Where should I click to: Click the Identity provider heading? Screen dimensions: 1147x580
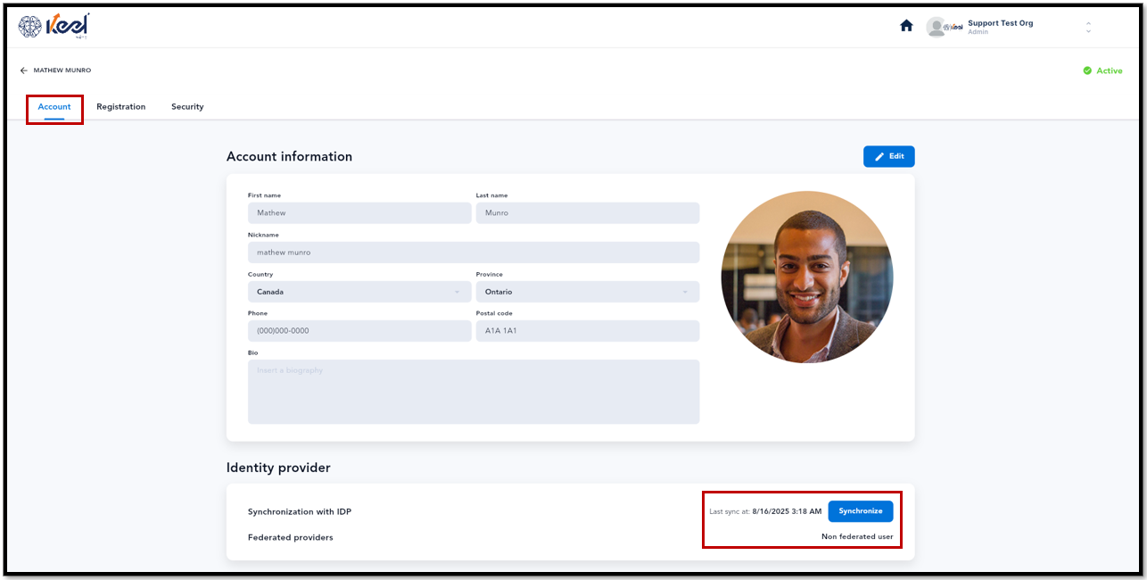(x=278, y=468)
